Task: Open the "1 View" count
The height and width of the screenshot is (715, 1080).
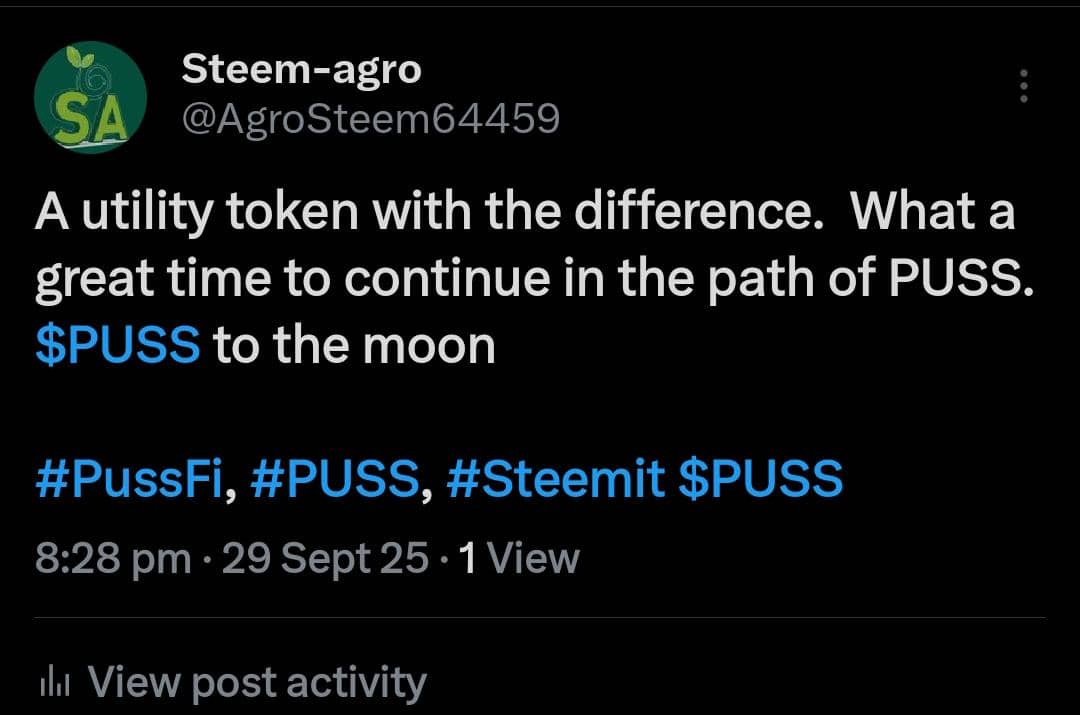Action: point(517,557)
